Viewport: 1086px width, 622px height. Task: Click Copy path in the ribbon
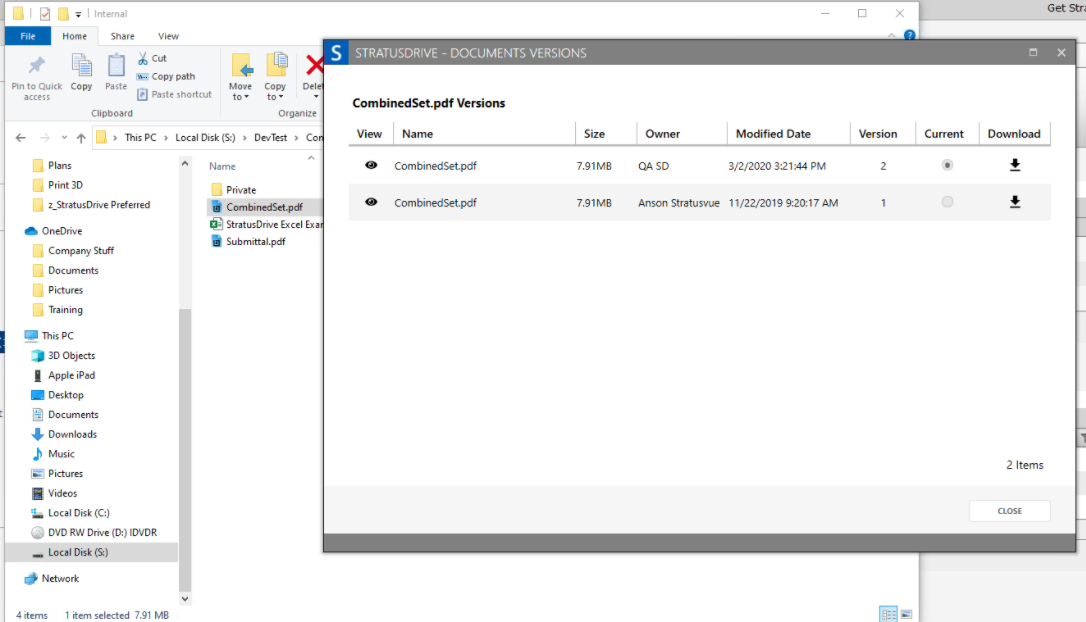click(x=166, y=76)
